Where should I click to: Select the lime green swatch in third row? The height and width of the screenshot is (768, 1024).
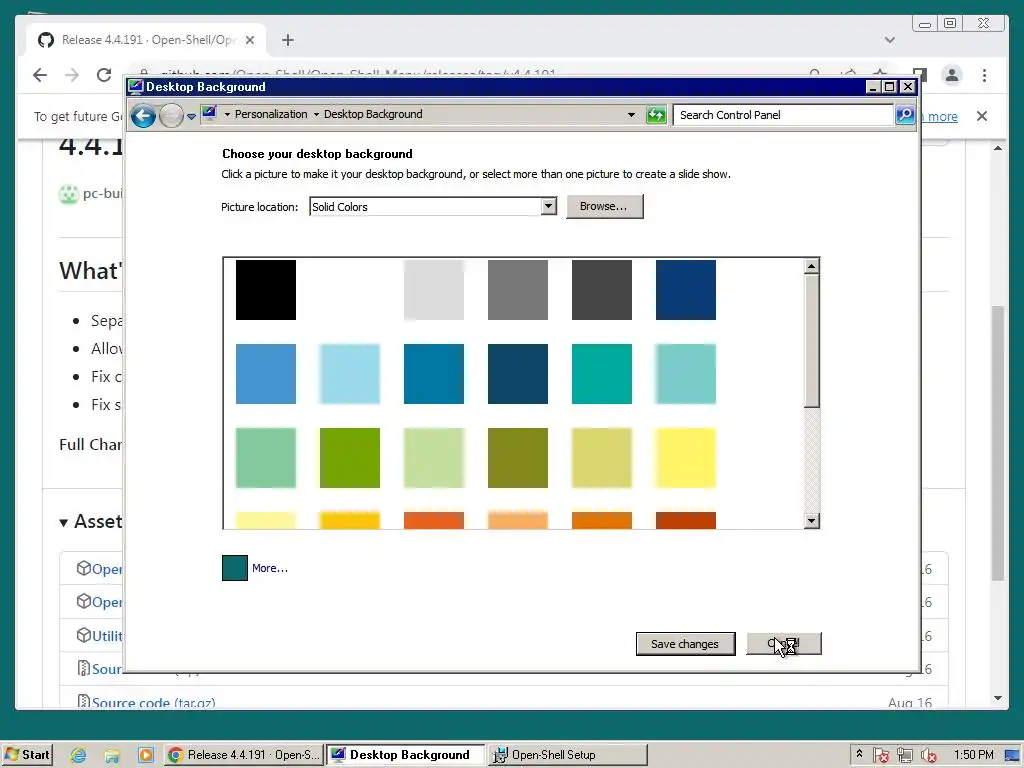click(350, 458)
